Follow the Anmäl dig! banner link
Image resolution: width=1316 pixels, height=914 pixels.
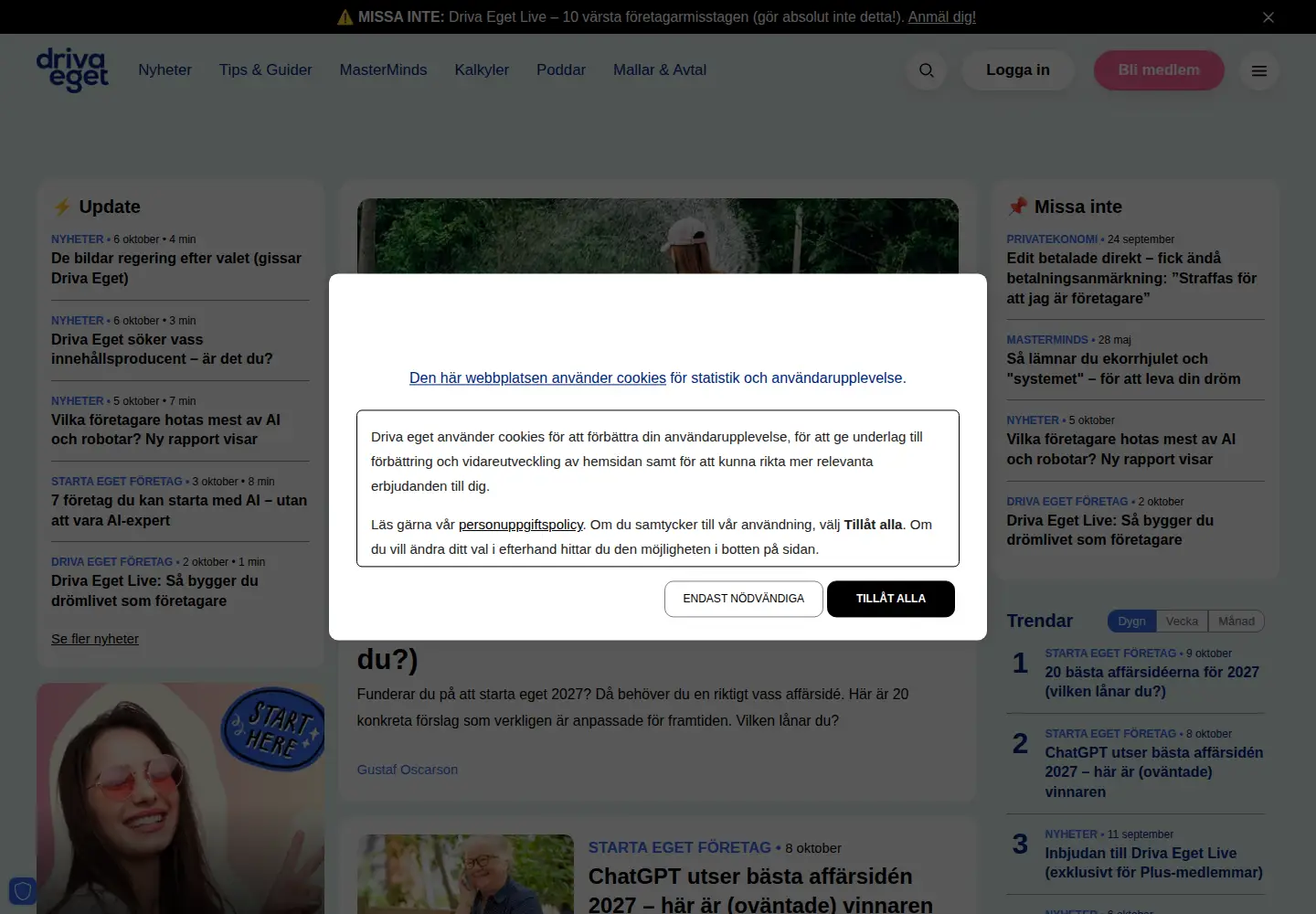941,17
